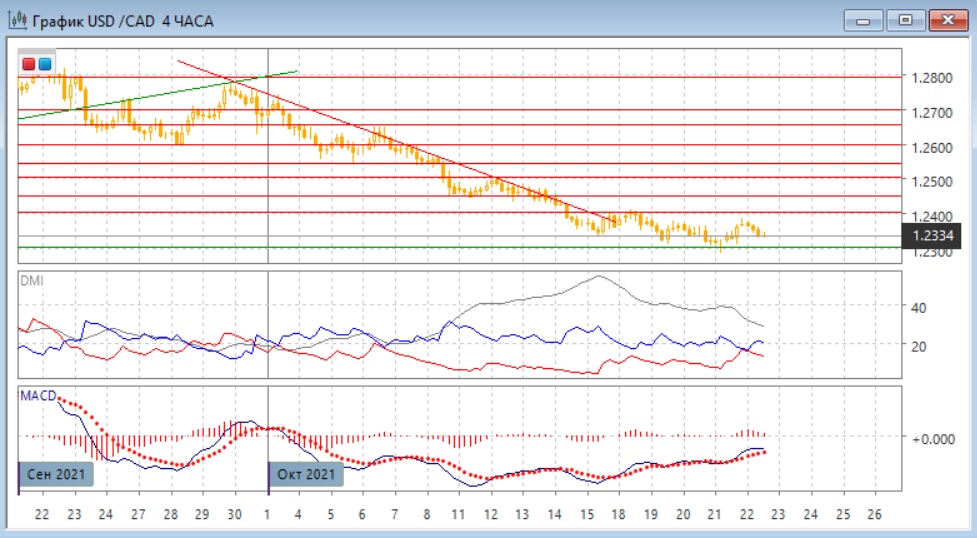
Task: Click the date 15 on time axis
Action: (586, 514)
